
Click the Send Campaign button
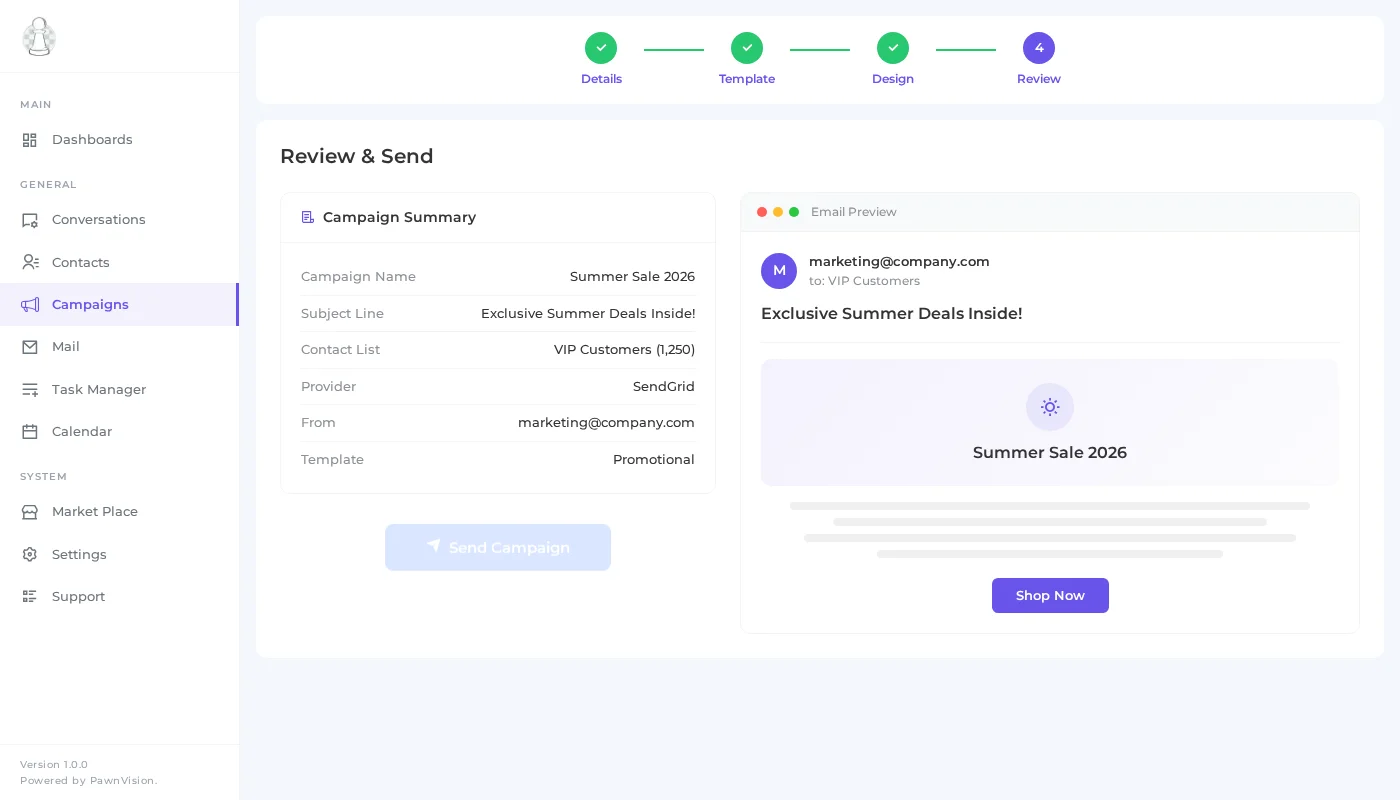[498, 547]
